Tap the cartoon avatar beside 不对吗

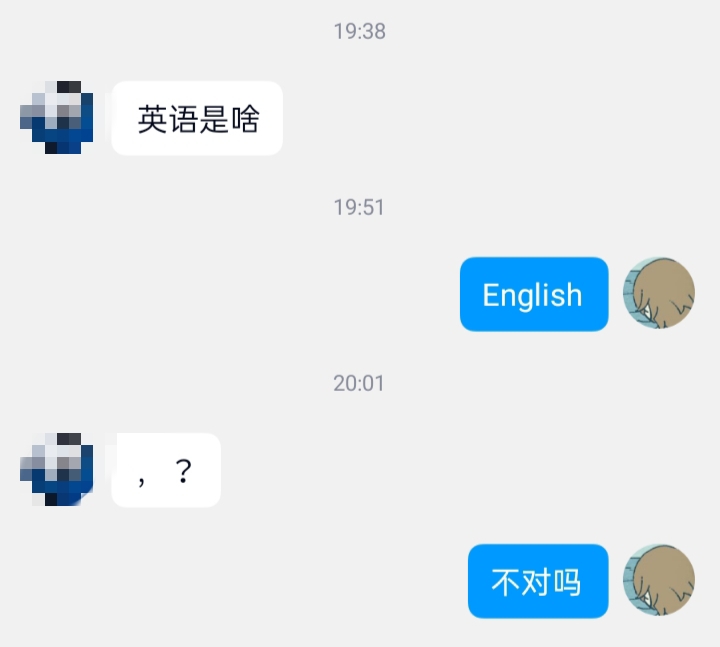pyautogui.click(x=659, y=580)
